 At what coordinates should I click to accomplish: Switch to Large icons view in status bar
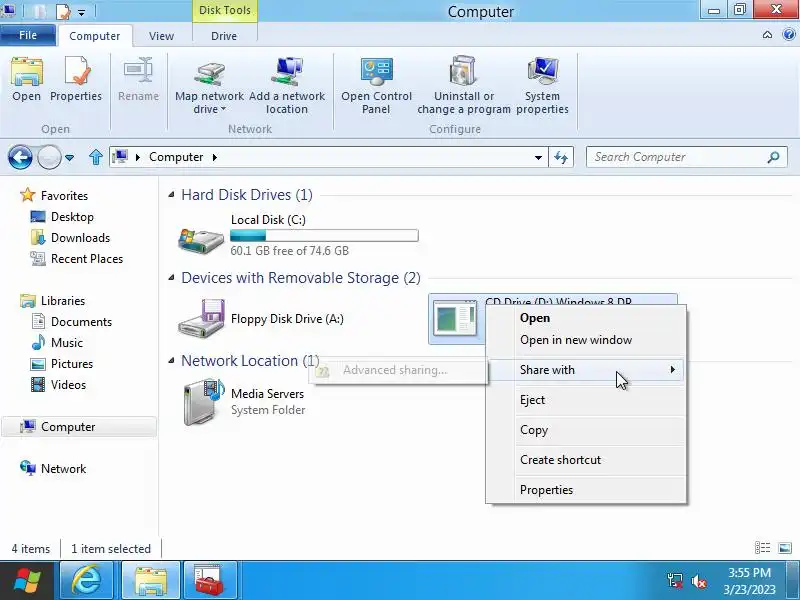pos(785,548)
